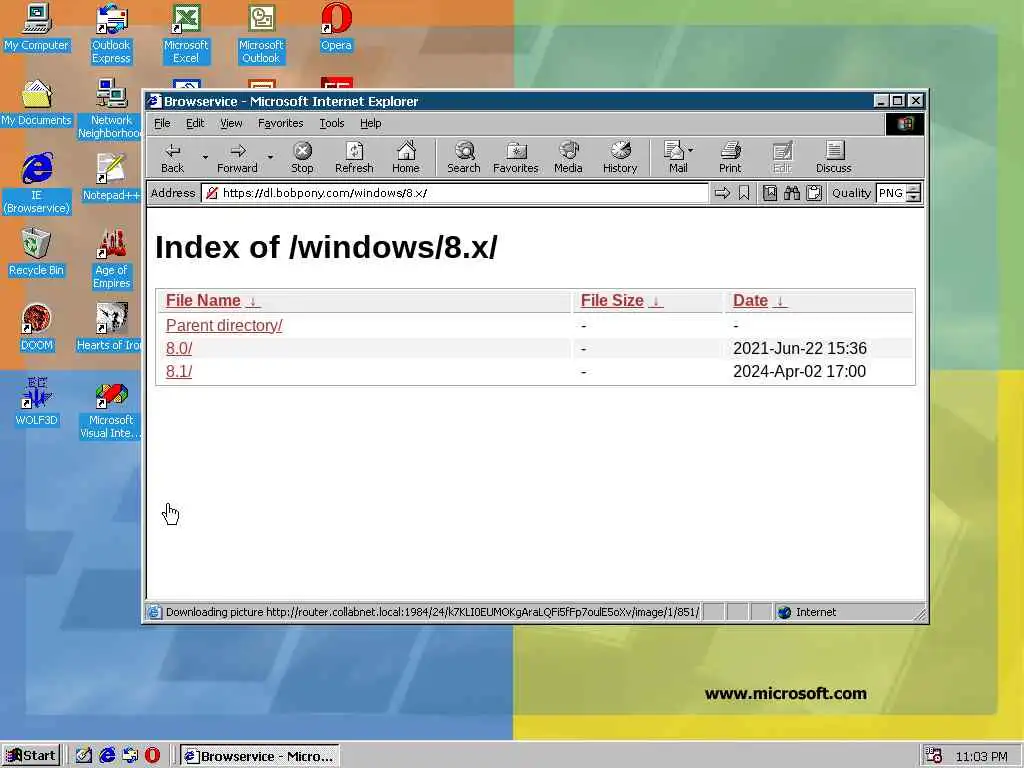
Task: Select the Microsoft Excel desktop icon
Action: [186, 34]
